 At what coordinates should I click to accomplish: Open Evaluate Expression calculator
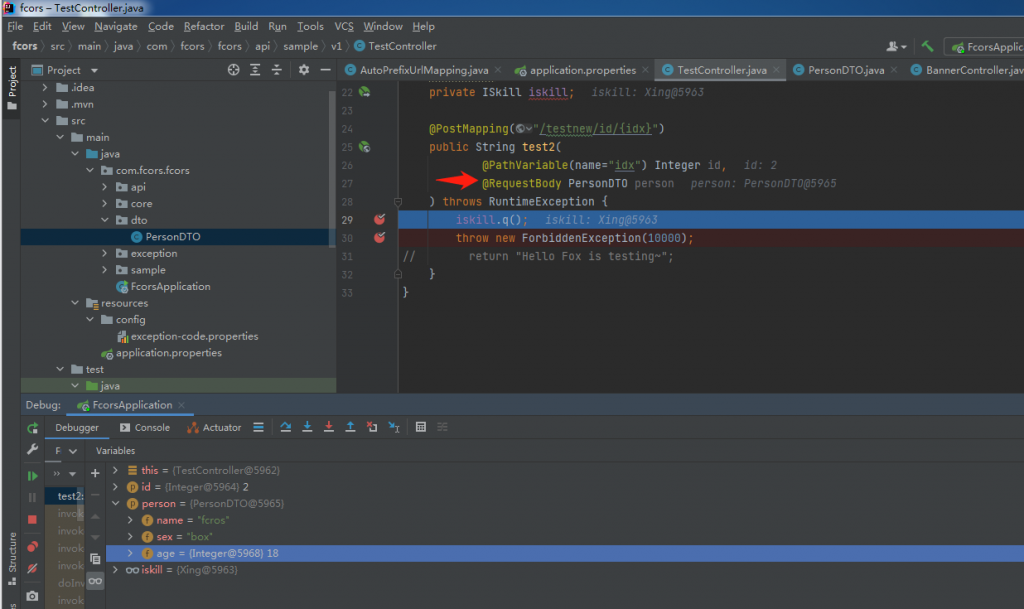[x=421, y=427]
